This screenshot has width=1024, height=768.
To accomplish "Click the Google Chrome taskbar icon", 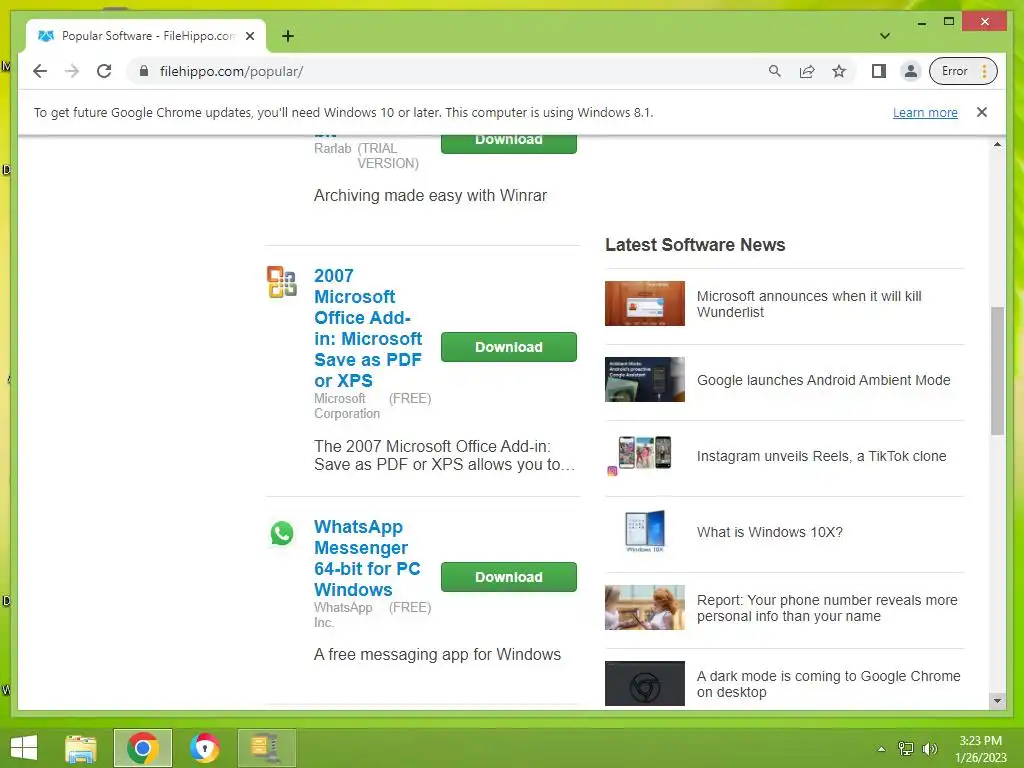I will pos(142,748).
